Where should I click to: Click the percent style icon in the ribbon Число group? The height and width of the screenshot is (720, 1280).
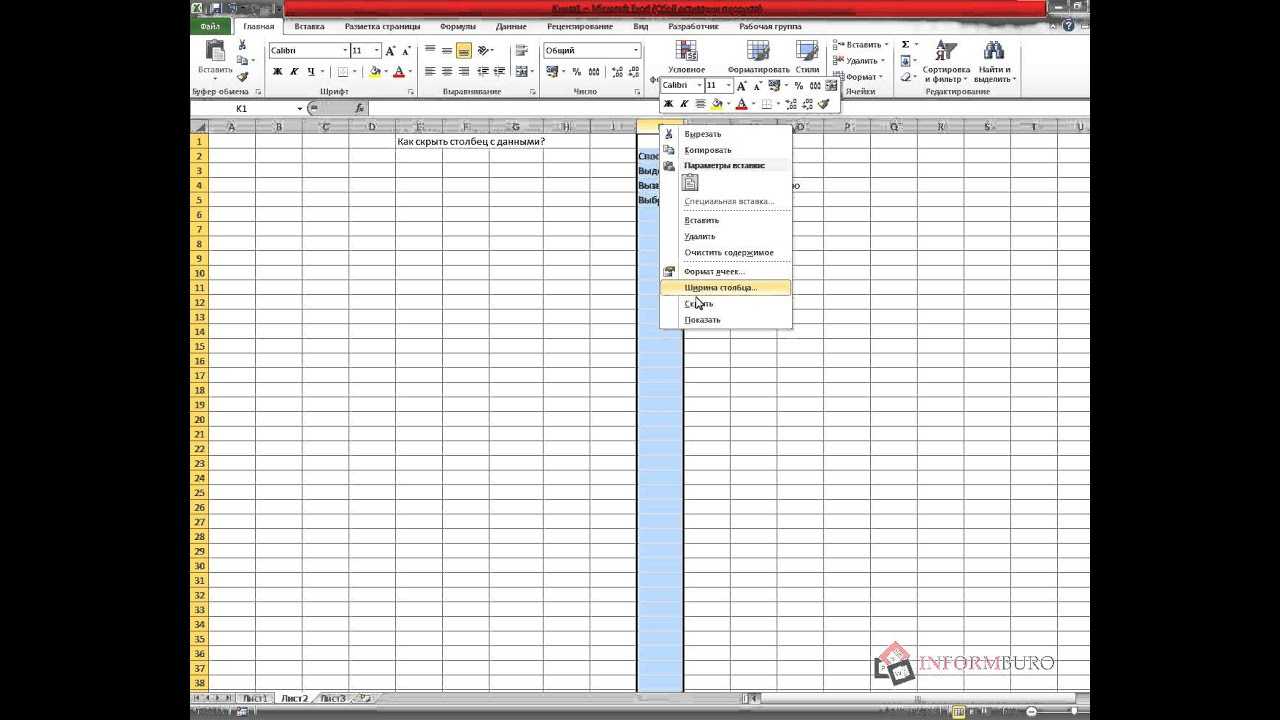tap(577, 72)
